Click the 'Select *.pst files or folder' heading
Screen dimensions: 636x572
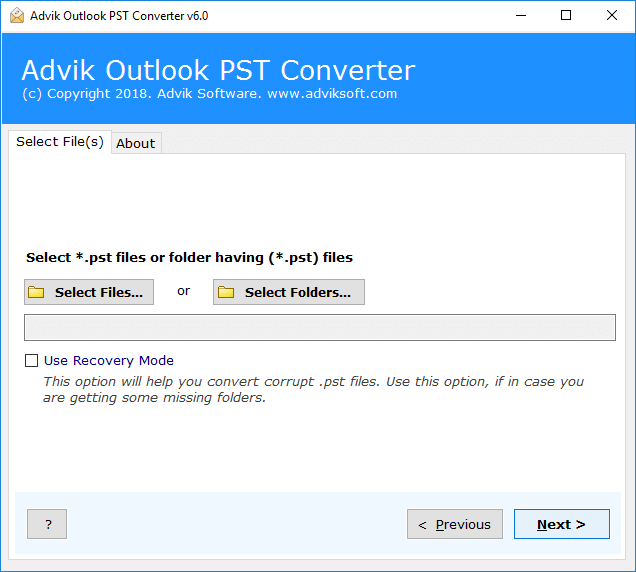(x=189, y=258)
